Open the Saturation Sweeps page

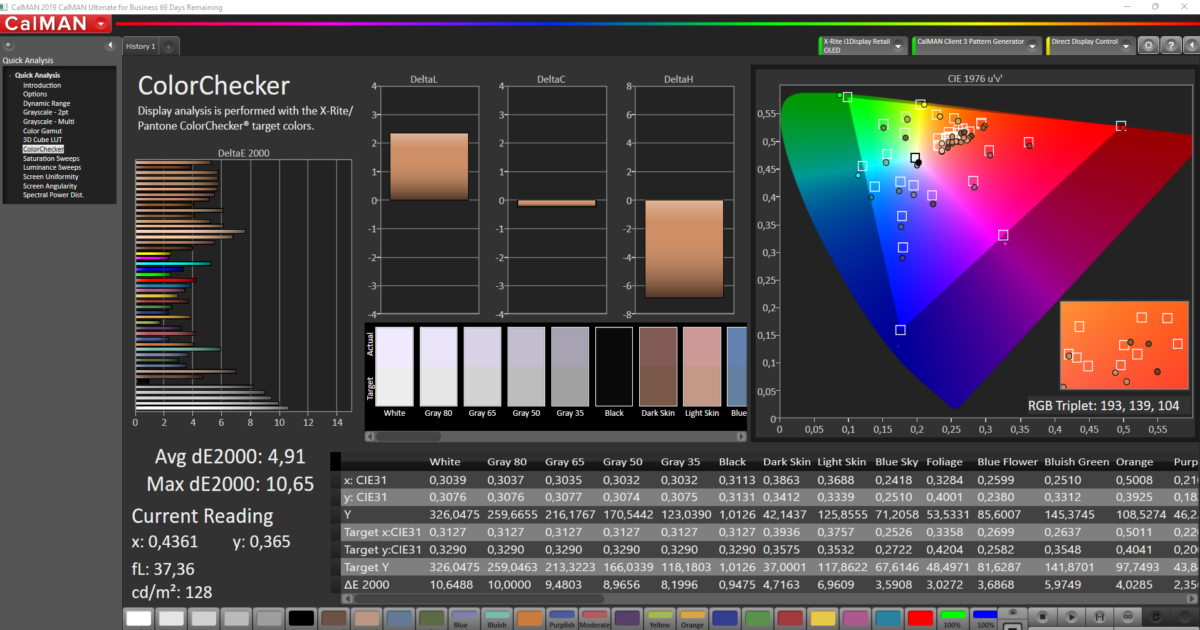[50, 158]
